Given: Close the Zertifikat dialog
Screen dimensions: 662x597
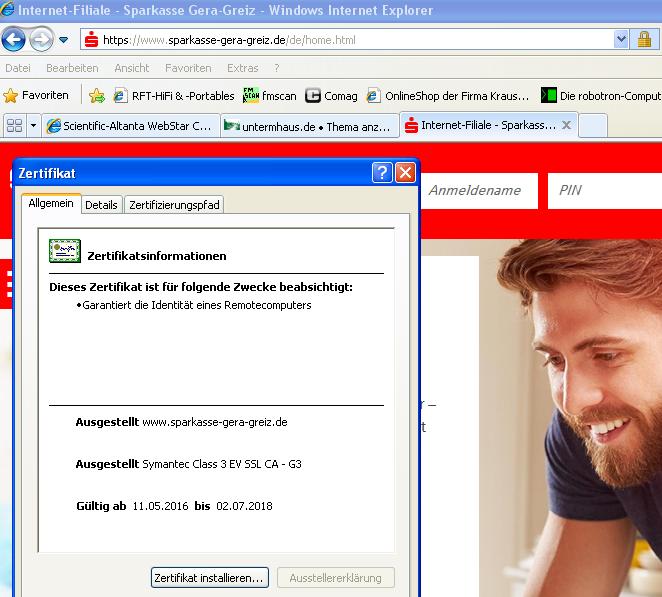Looking at the screenshot, I should (x=405, y=172).
